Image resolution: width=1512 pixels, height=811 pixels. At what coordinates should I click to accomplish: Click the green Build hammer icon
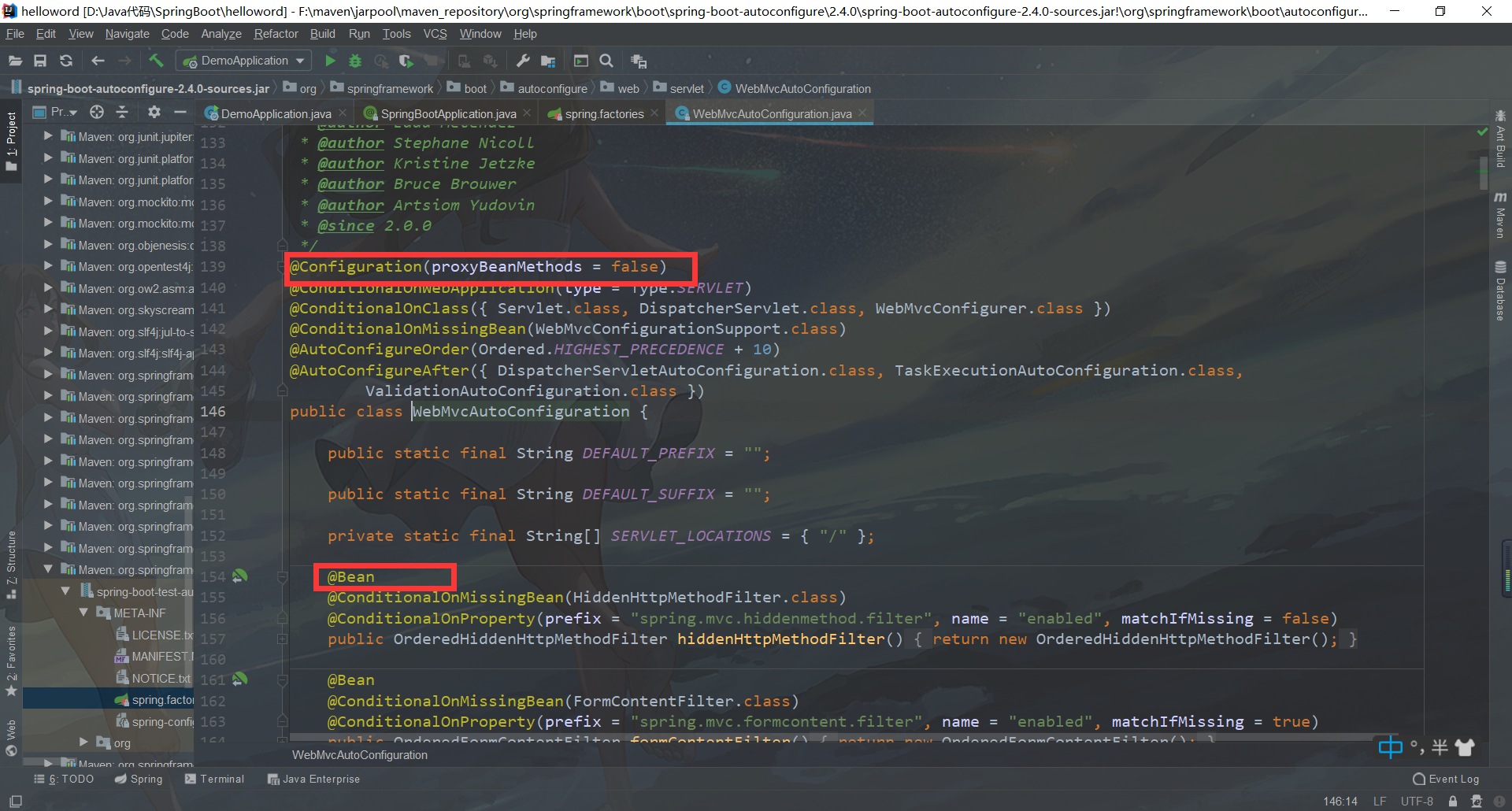[x=156, y=61]
